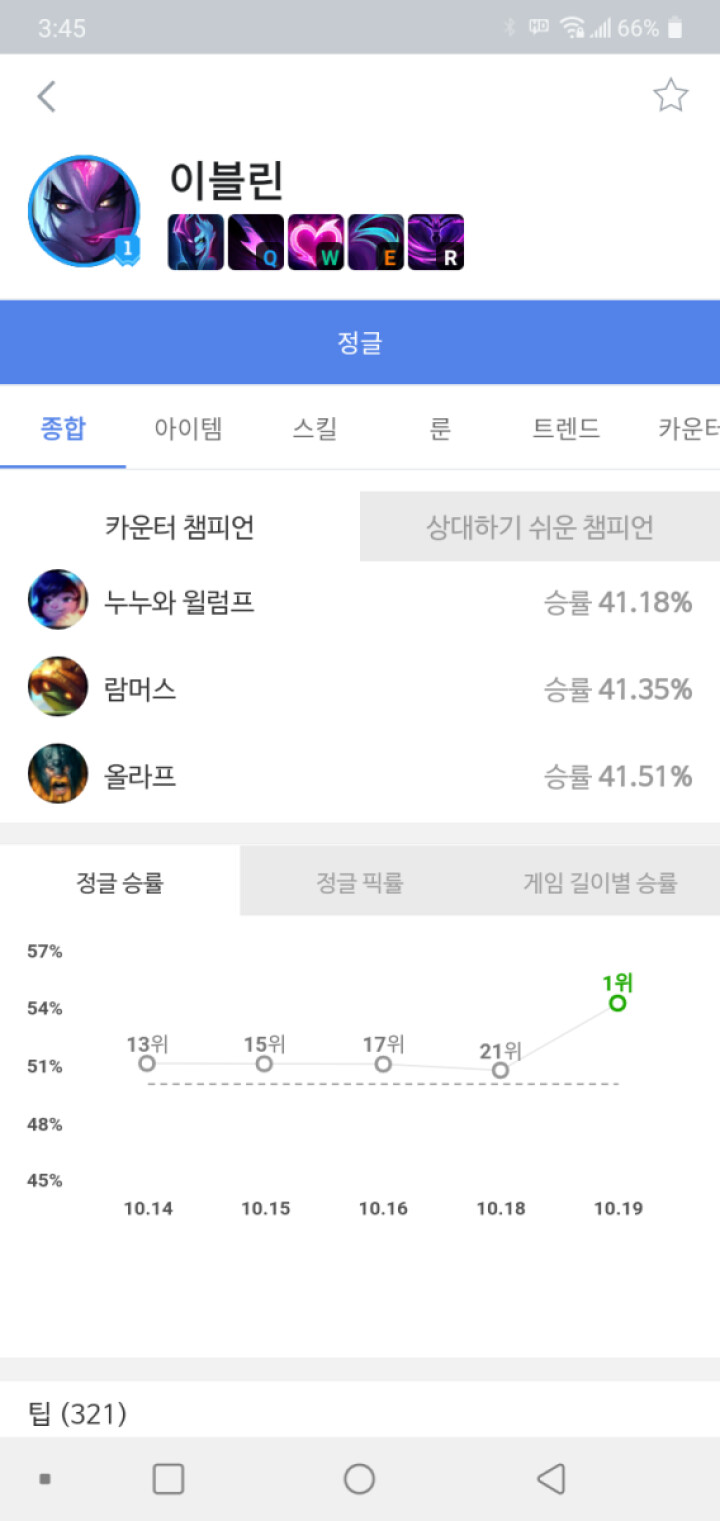720x1521 pixels.
Task: Tap the W skill heart icon
Action: point(316,242)
